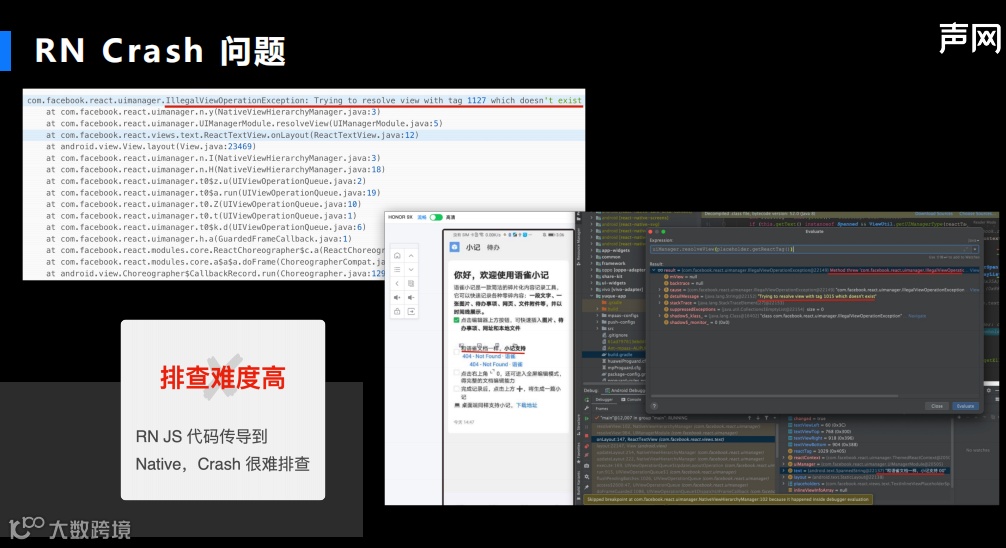Open debug panel gear settings icon
Image resolution: width=1006 pixels, height=548 pixels.
pyautogui.click(x=989, y=390)
